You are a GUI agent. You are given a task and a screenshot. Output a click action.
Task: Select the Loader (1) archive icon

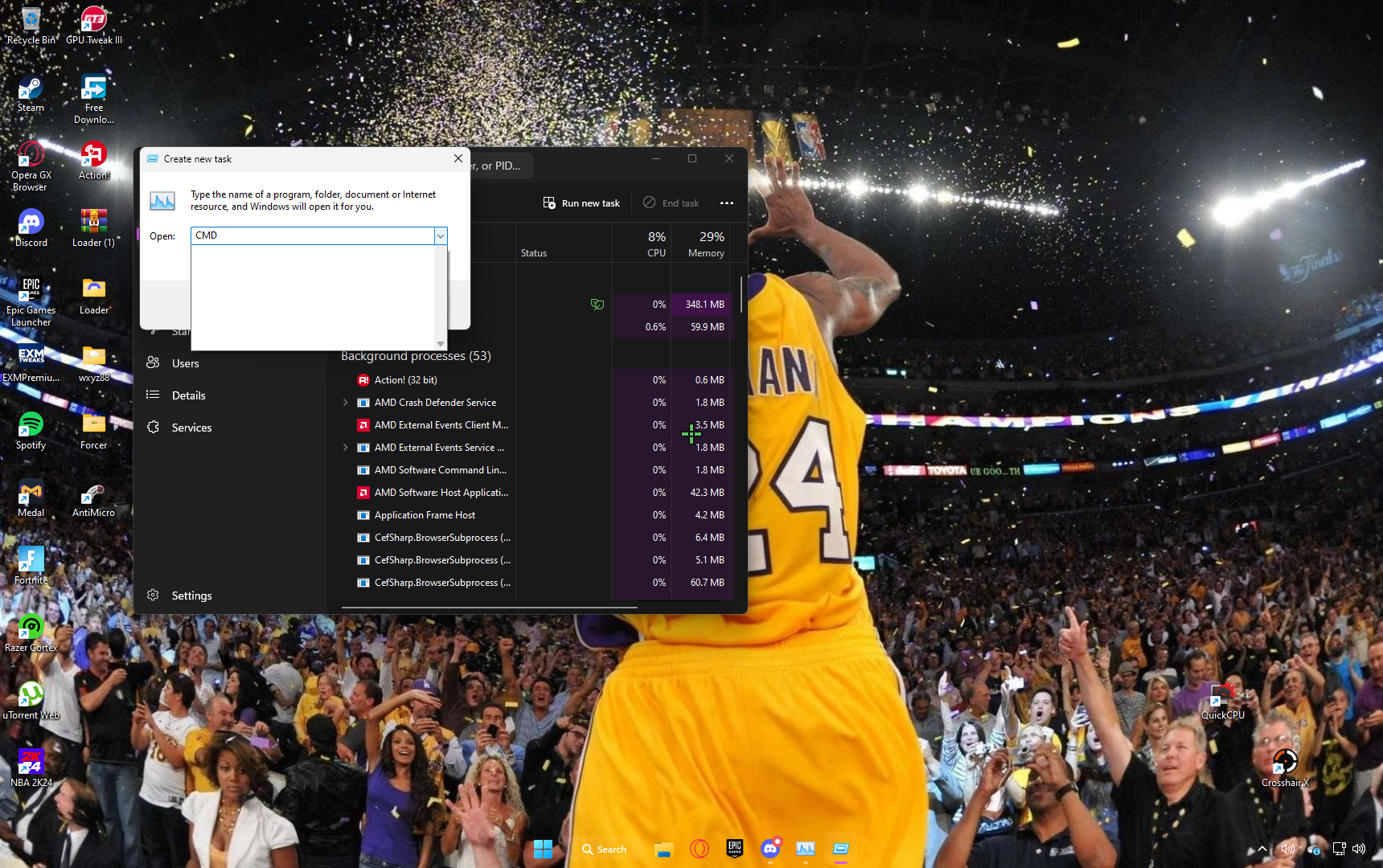pos(94,227)
